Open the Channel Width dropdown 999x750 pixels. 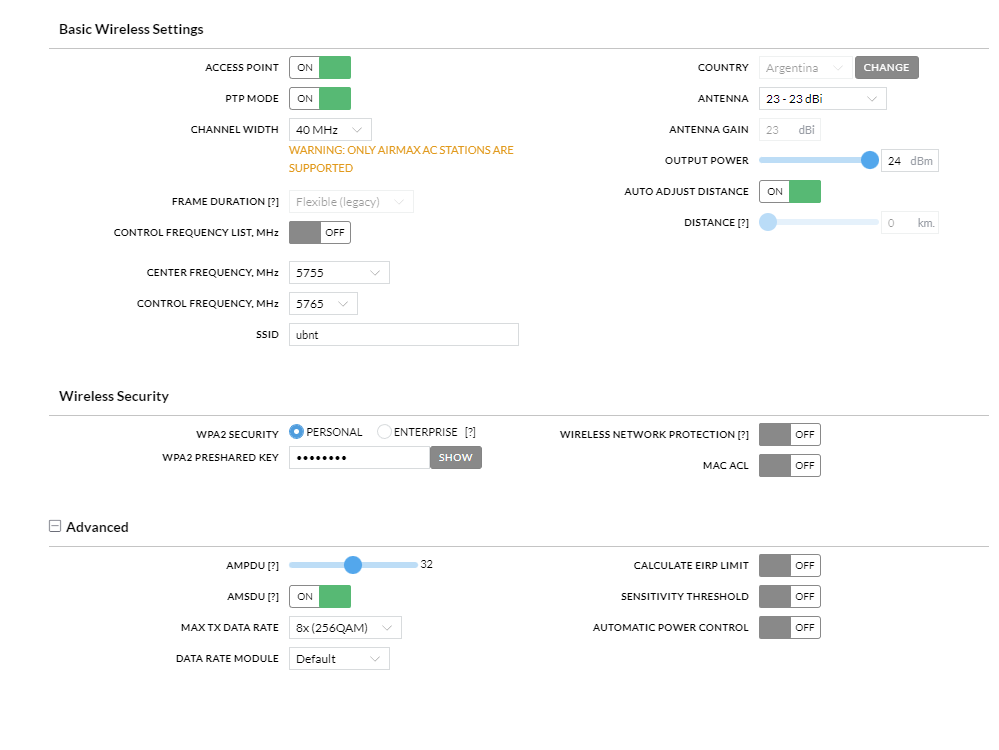pyautogui.click(x=330, y=130)
